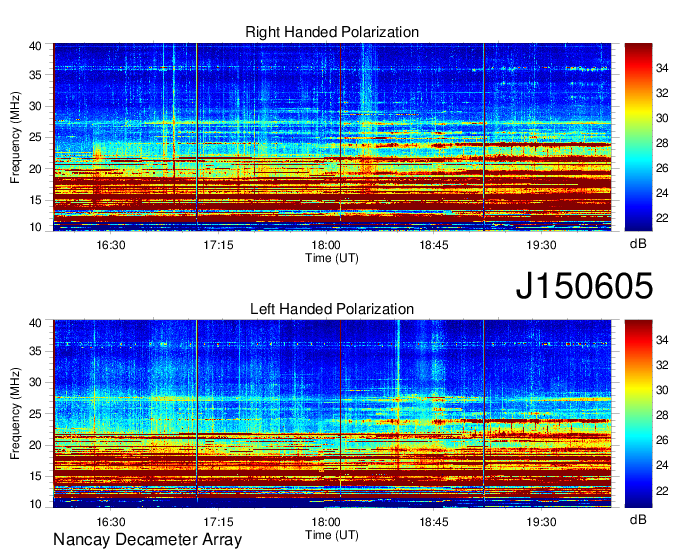
Task: Click Time (UT) label under Left Handed plot
Action: (x=332, y=535)
